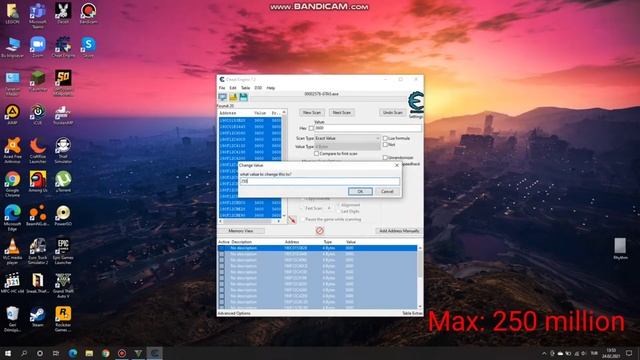
Task: Open the Windows Start menu
Action: click(x=8, y=353)
